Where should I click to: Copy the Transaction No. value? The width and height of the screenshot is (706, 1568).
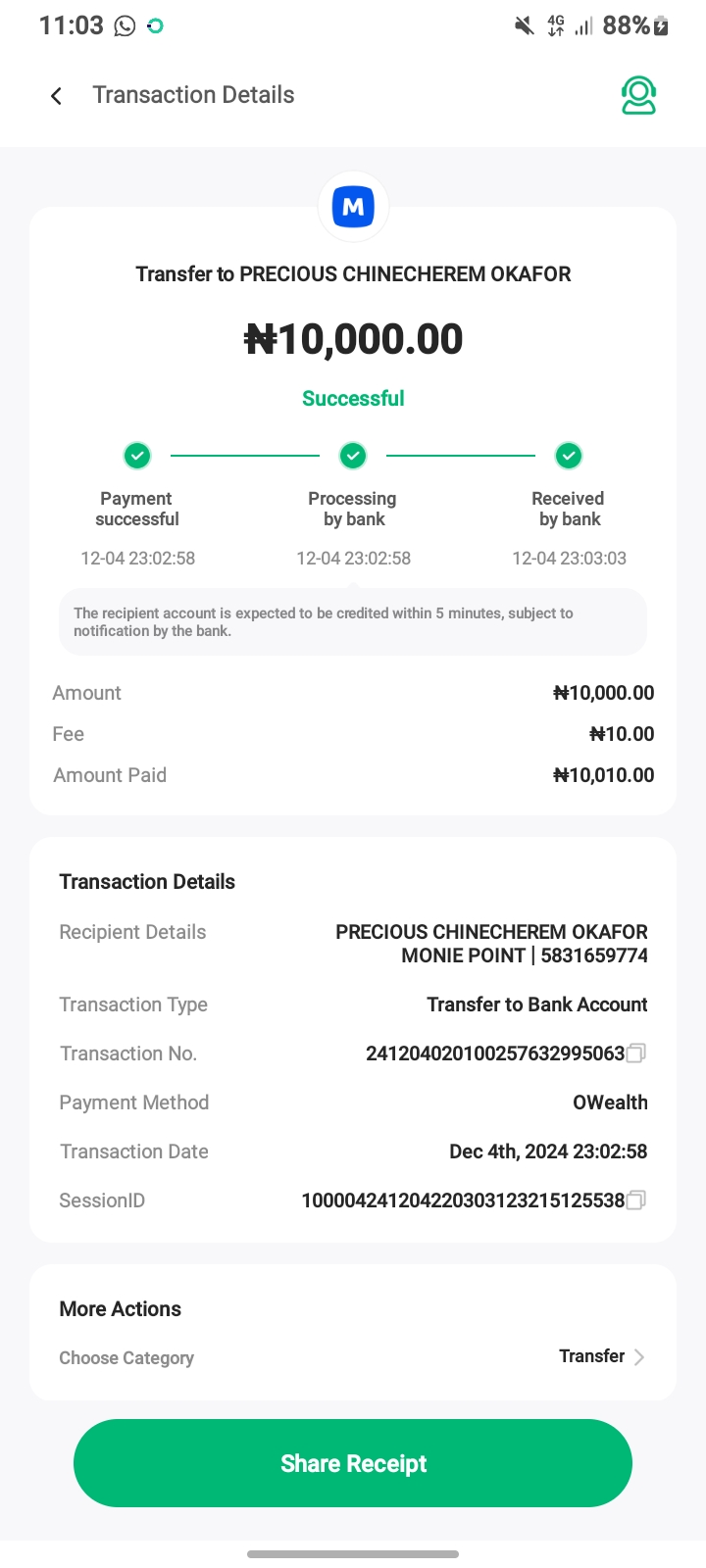point(635,1053)
